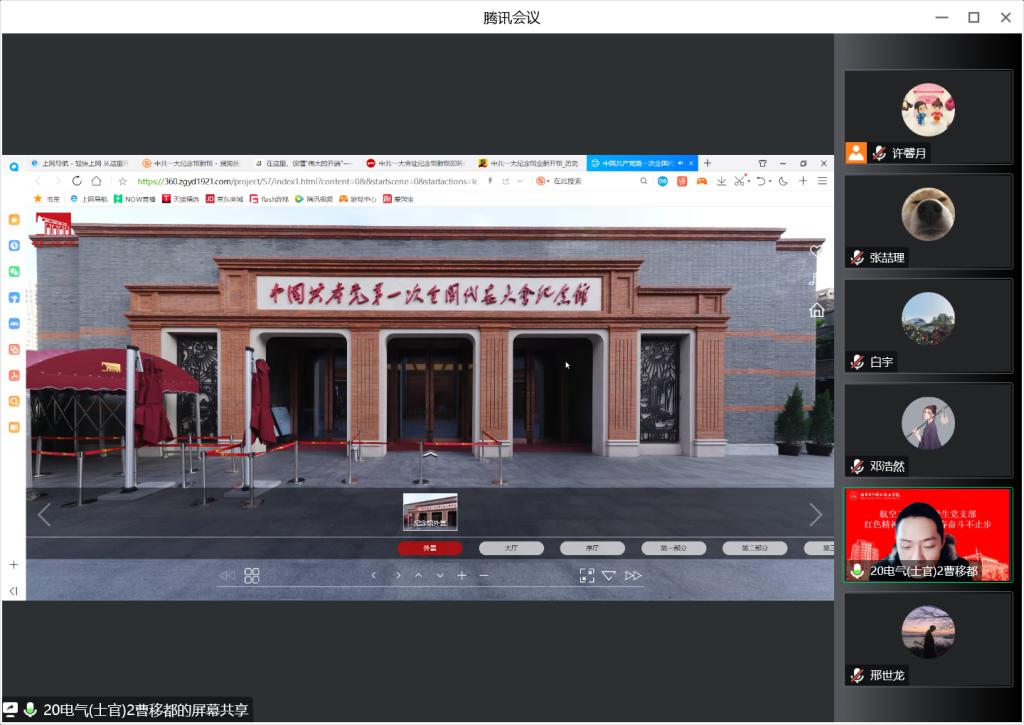Open the scene grid thumbnails icon
Viewport: 1024px width, 725px height.
pos(252,575)
